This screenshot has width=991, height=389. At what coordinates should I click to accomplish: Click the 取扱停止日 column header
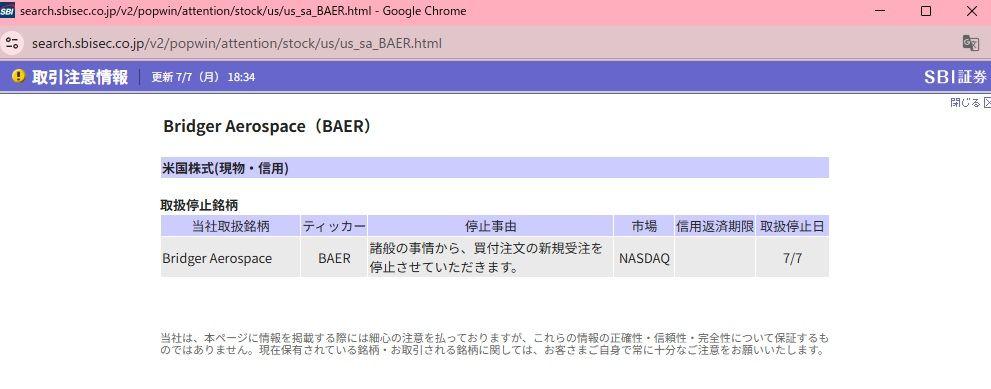pos(793,226)
